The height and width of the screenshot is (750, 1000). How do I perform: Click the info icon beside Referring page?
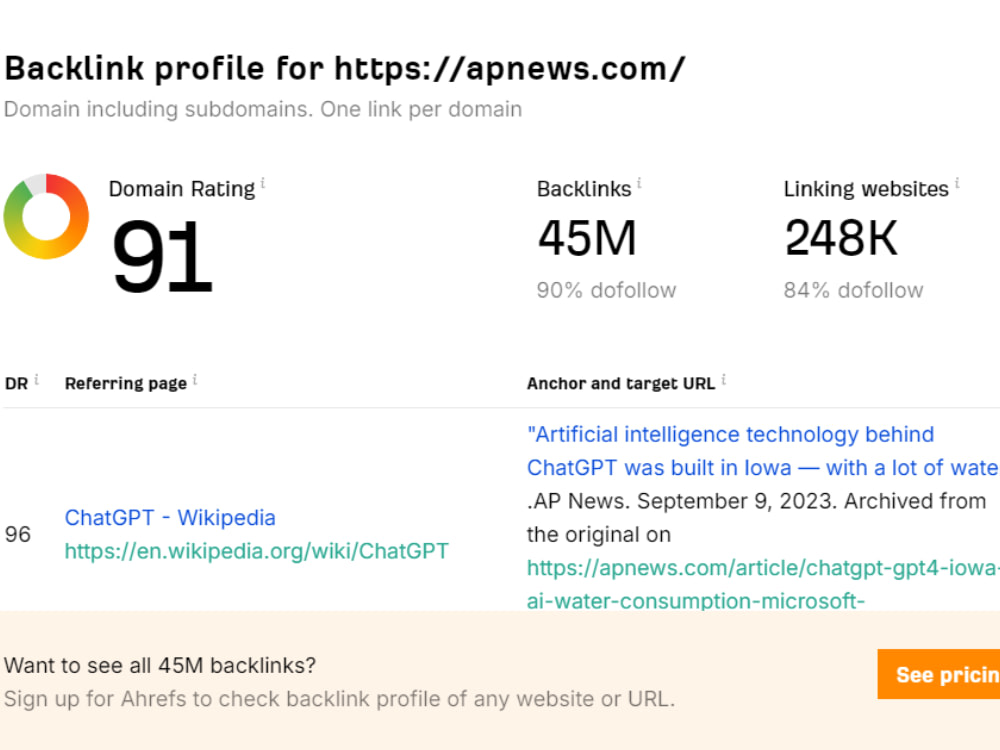point(195,379)
